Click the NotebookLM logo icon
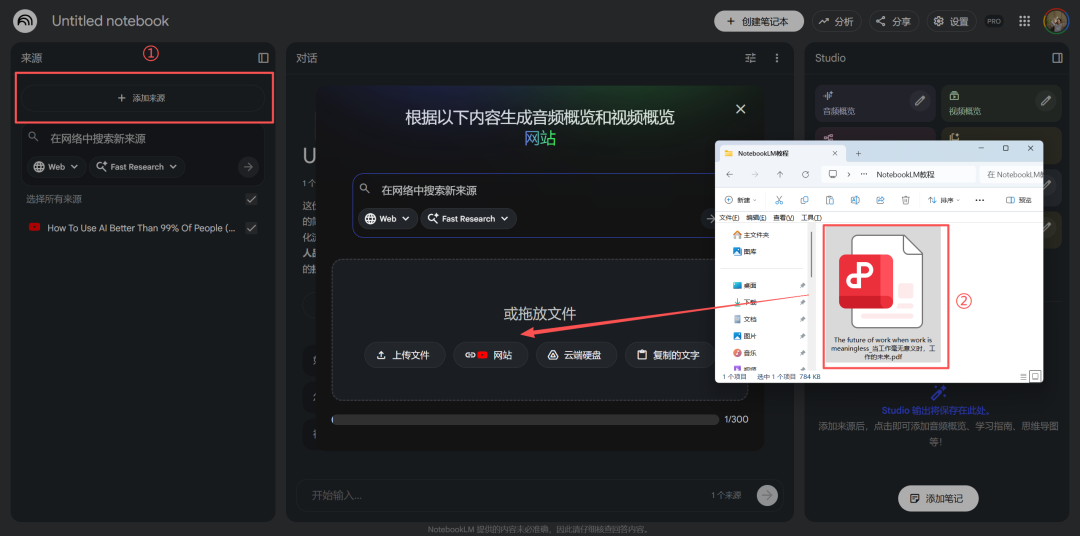 point(25,21)
